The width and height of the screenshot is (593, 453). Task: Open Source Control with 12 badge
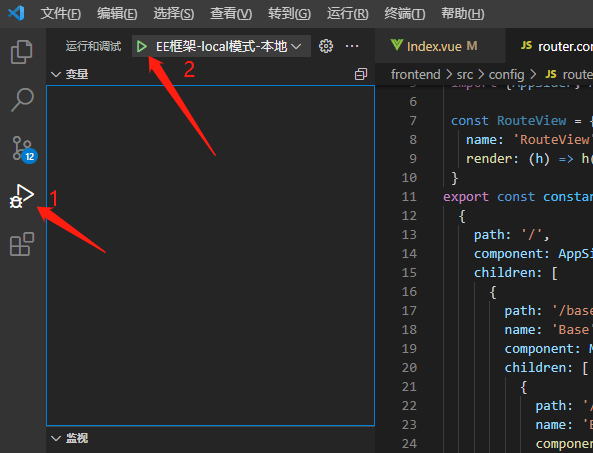23,149
